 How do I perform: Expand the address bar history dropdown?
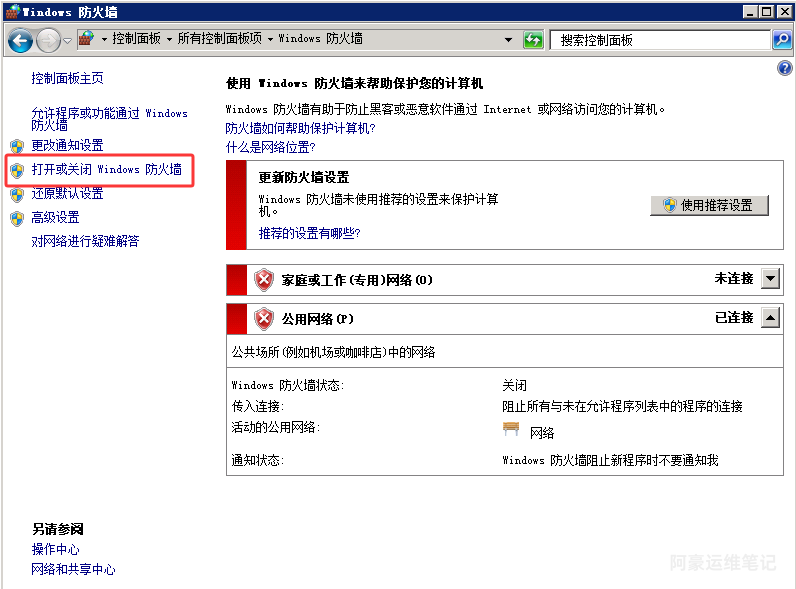tap(508, 40)
